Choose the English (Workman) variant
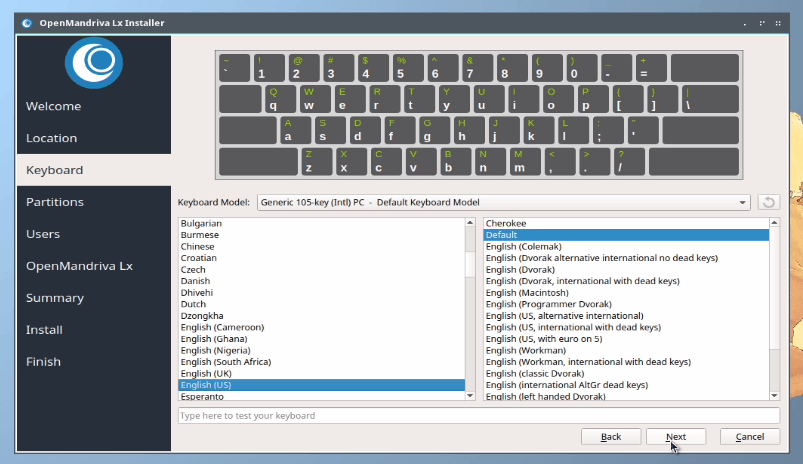This screenshot has width=803, height=464. [626, 350]
